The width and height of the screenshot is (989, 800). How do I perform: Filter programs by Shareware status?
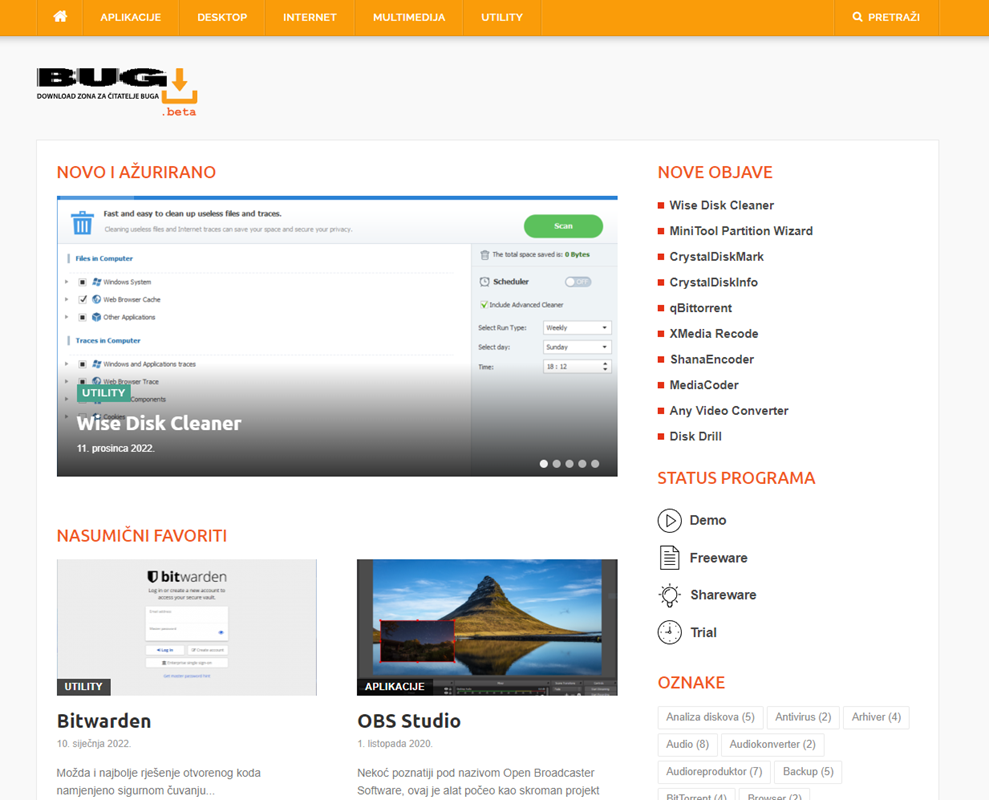(723, 595)
